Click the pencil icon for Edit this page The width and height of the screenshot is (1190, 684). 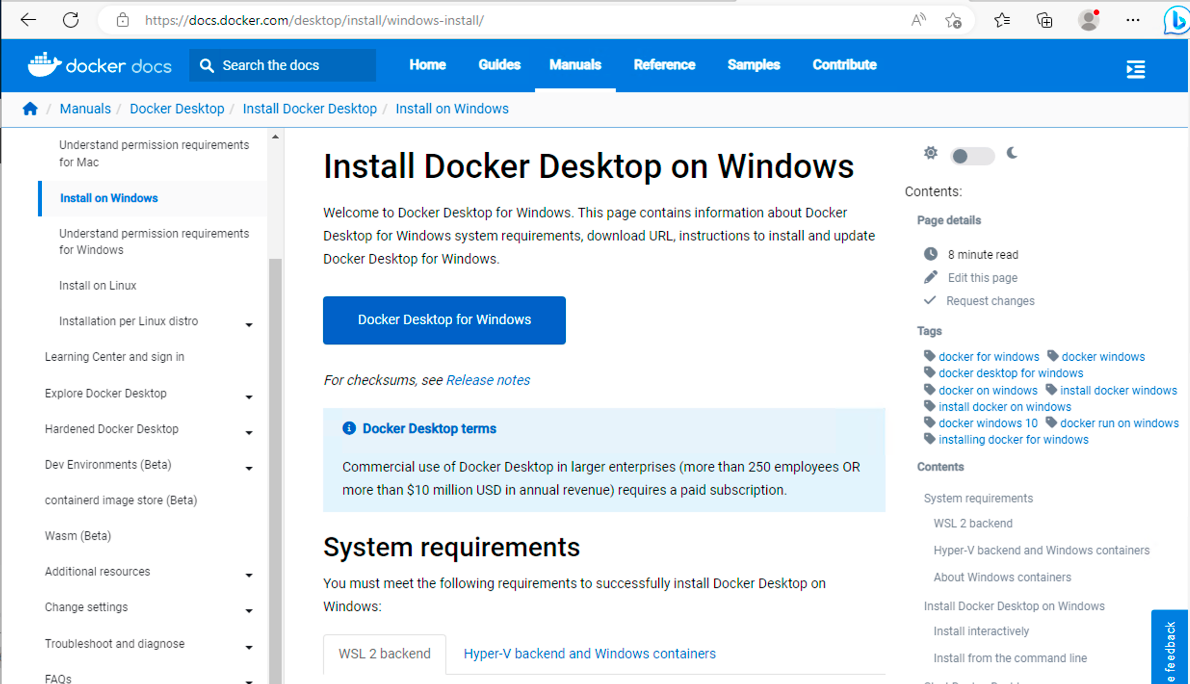[x=930, y=276]
